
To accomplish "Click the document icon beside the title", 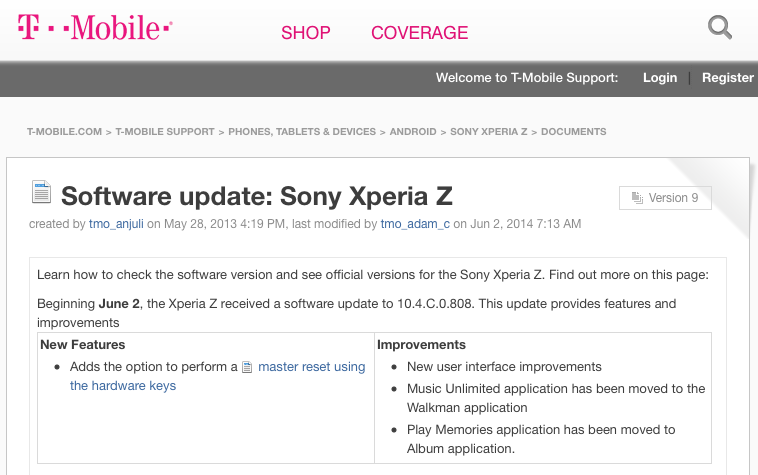I will (x=41, y=191).
